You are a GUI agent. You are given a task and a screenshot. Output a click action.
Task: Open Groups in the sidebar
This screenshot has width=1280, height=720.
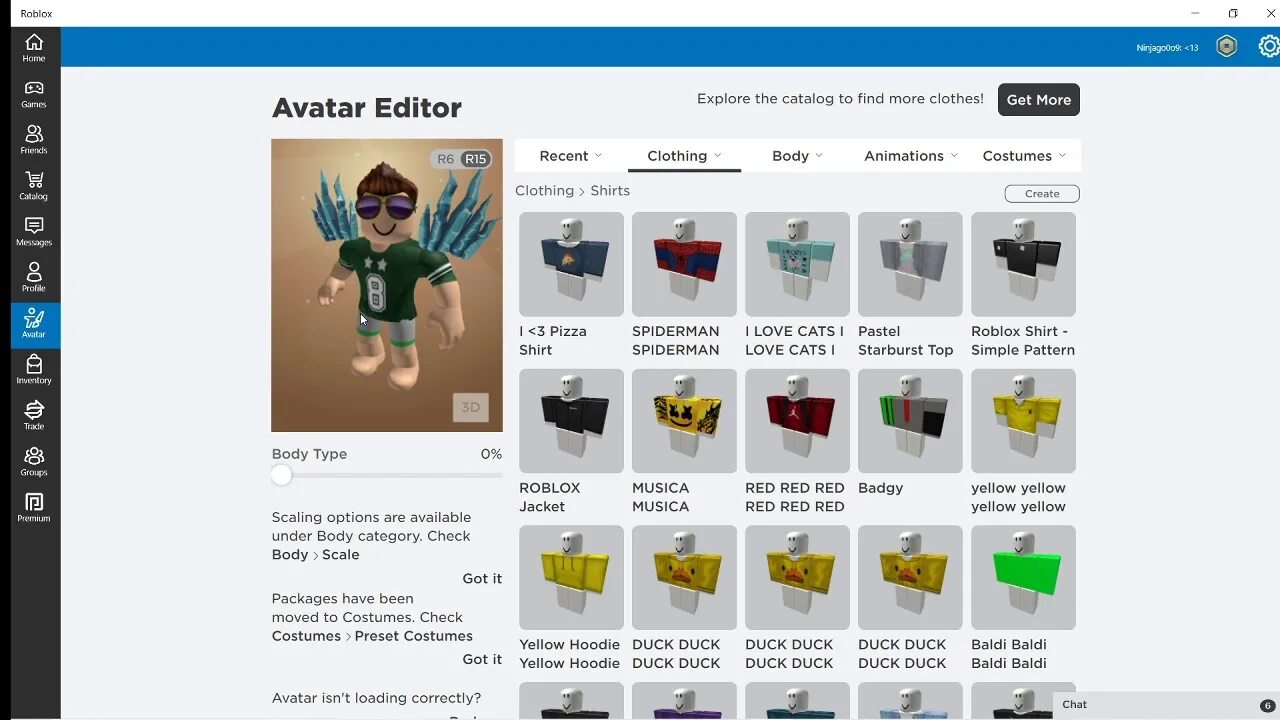[x=34, y=462]
